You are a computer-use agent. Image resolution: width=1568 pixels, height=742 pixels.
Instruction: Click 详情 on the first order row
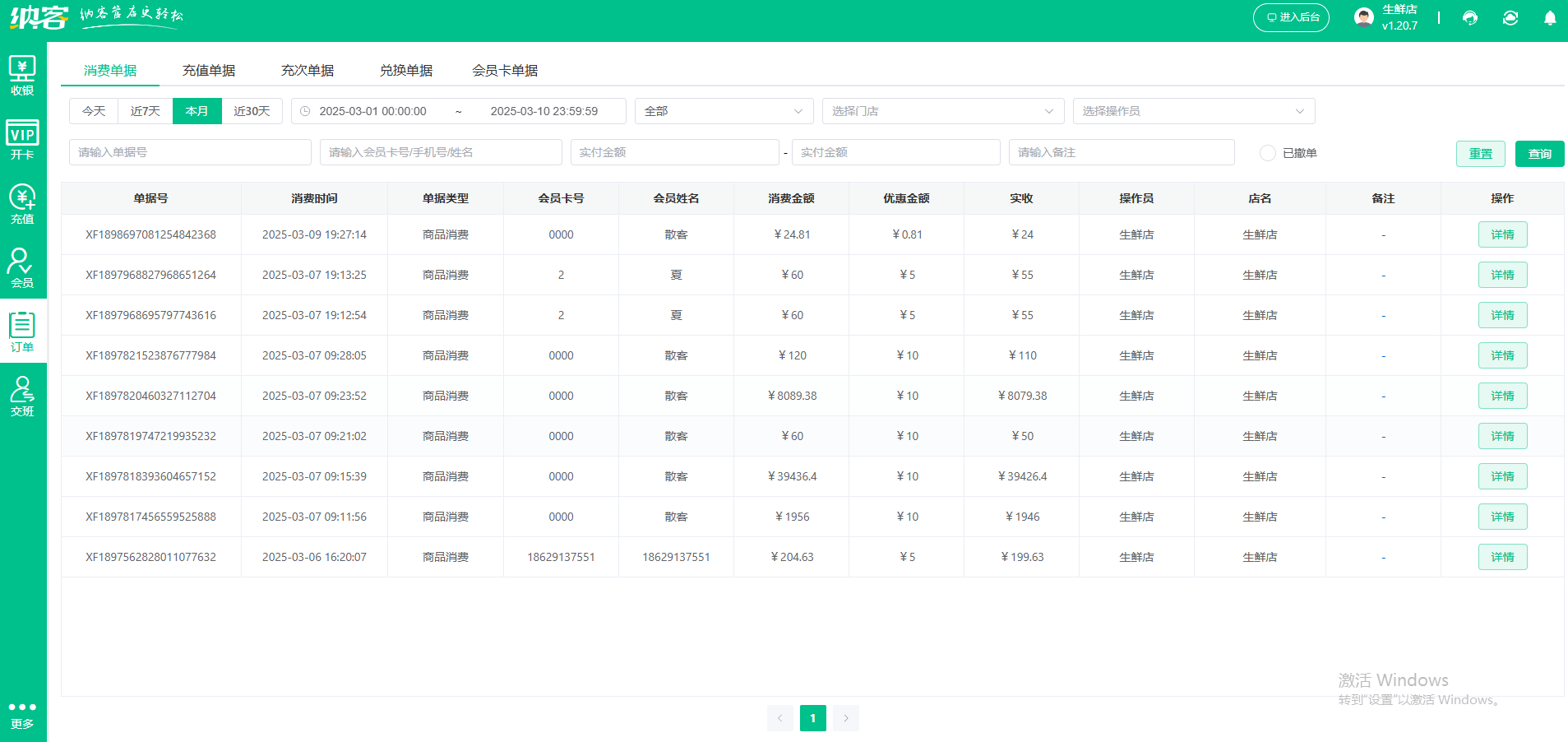point(1502,234)
